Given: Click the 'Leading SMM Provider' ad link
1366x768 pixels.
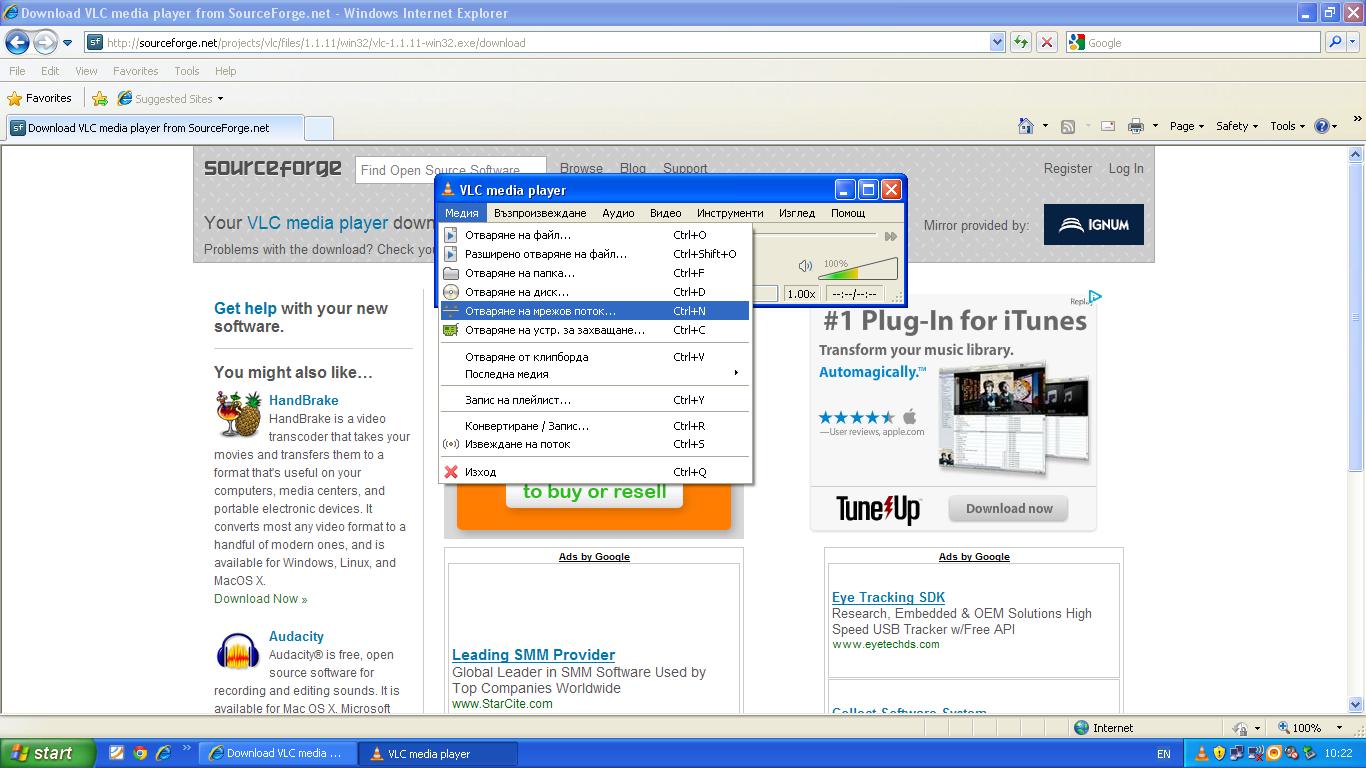Looking at the screenshot, I should click(533, 655).
